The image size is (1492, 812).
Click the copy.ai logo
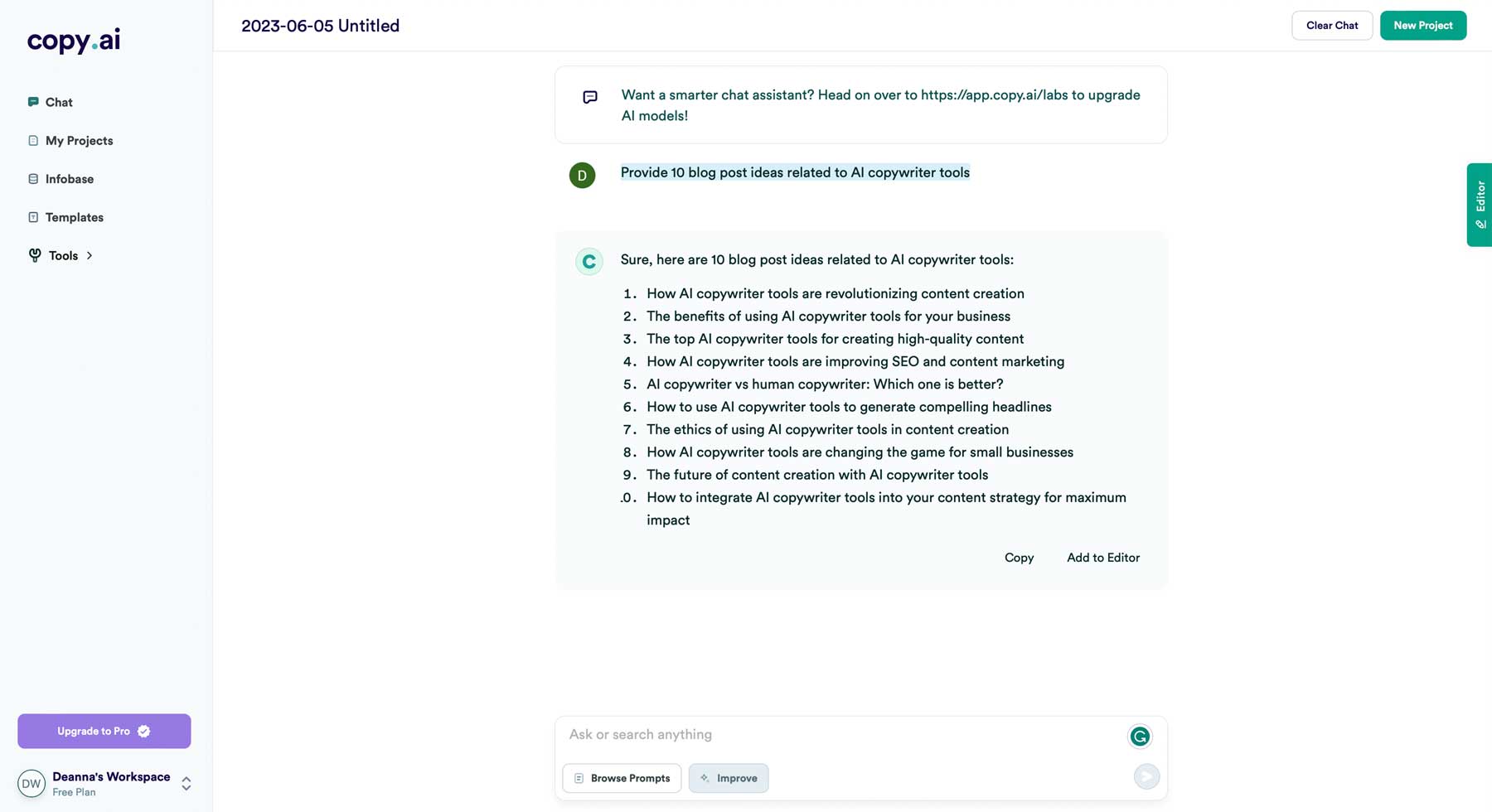pos(72,40)
